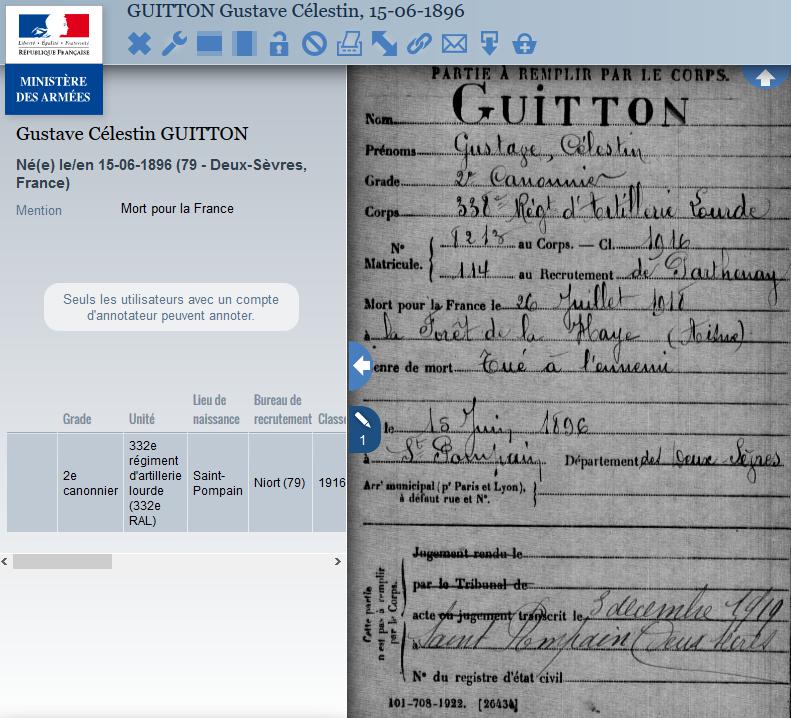
Task: Click the page title 'GUITTON Gustave Célestin, 15-06-1896'
Action: (x=296, y=11)
